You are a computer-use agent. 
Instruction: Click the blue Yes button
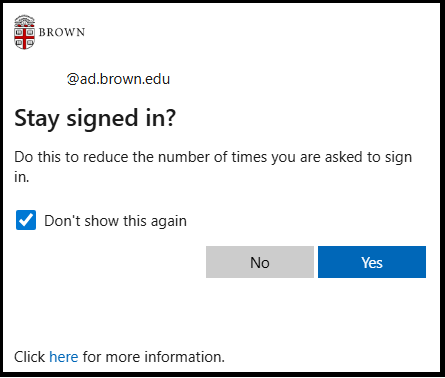(x=372, y=262)
